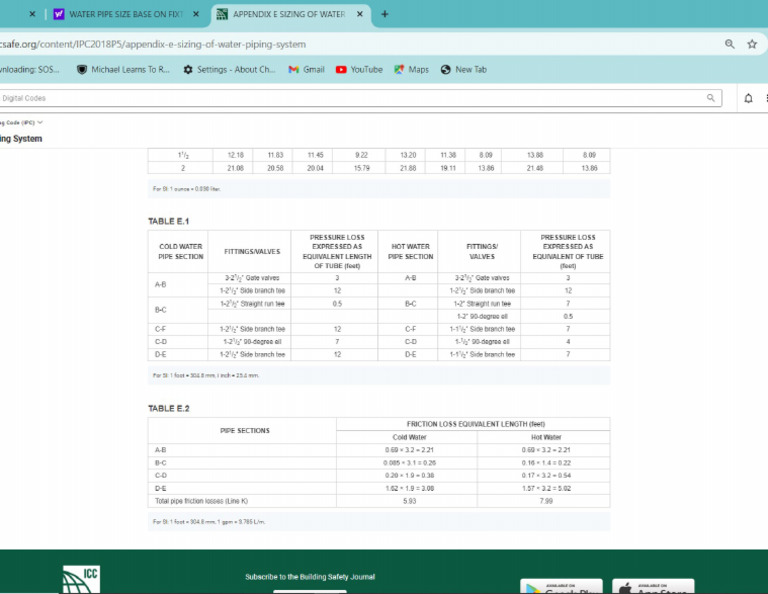Image resolution: width=768 pixels, height=594 pixels.
Task: Click the Hot Water column subheader
Action: tap(546, 437)
